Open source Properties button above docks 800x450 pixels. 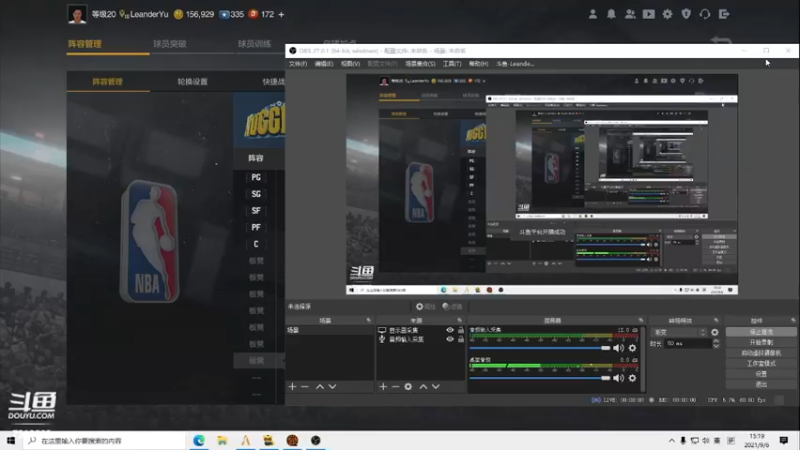[426, 307]
